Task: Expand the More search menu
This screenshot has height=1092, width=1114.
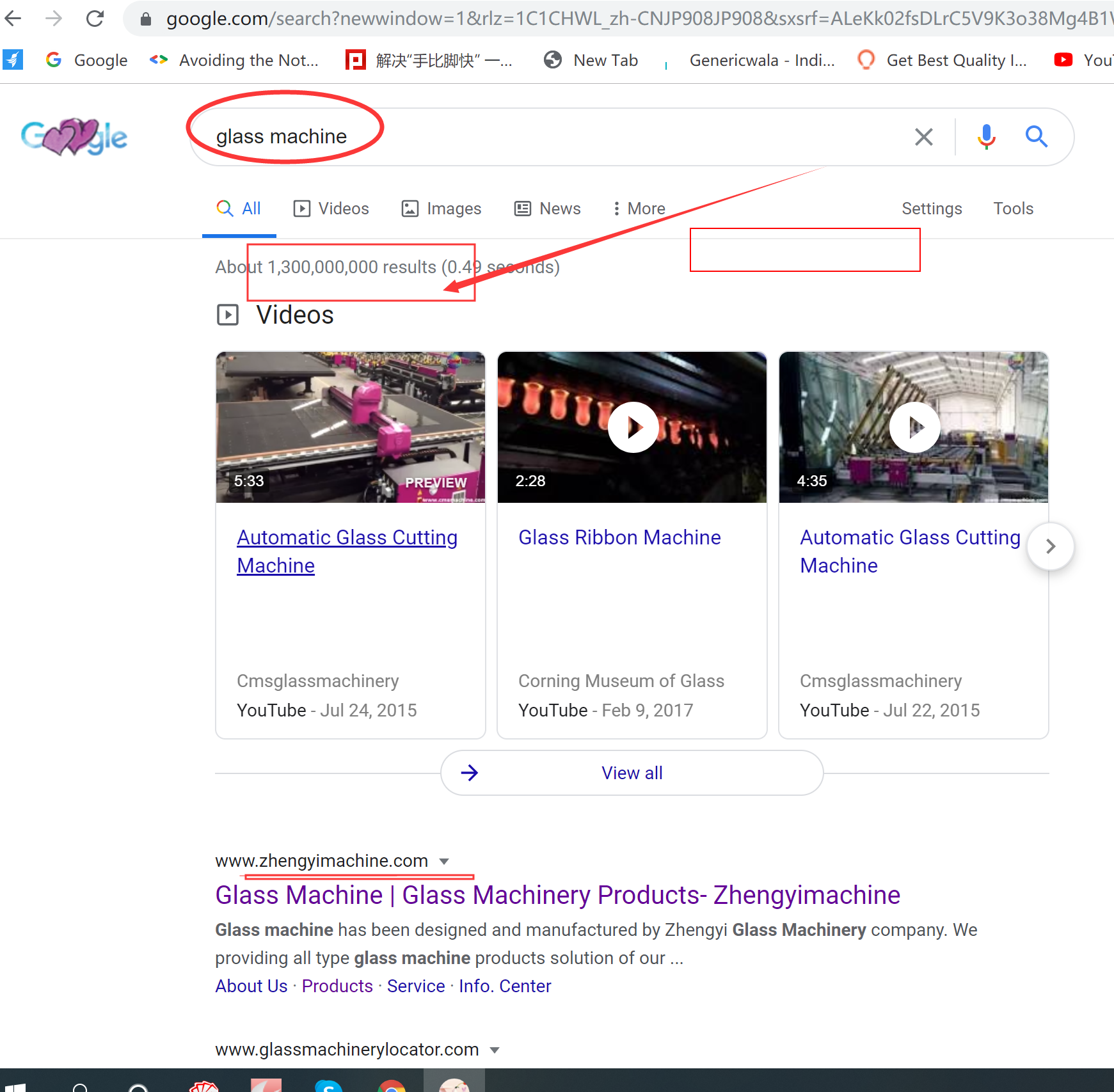Action: pos(639,209)
